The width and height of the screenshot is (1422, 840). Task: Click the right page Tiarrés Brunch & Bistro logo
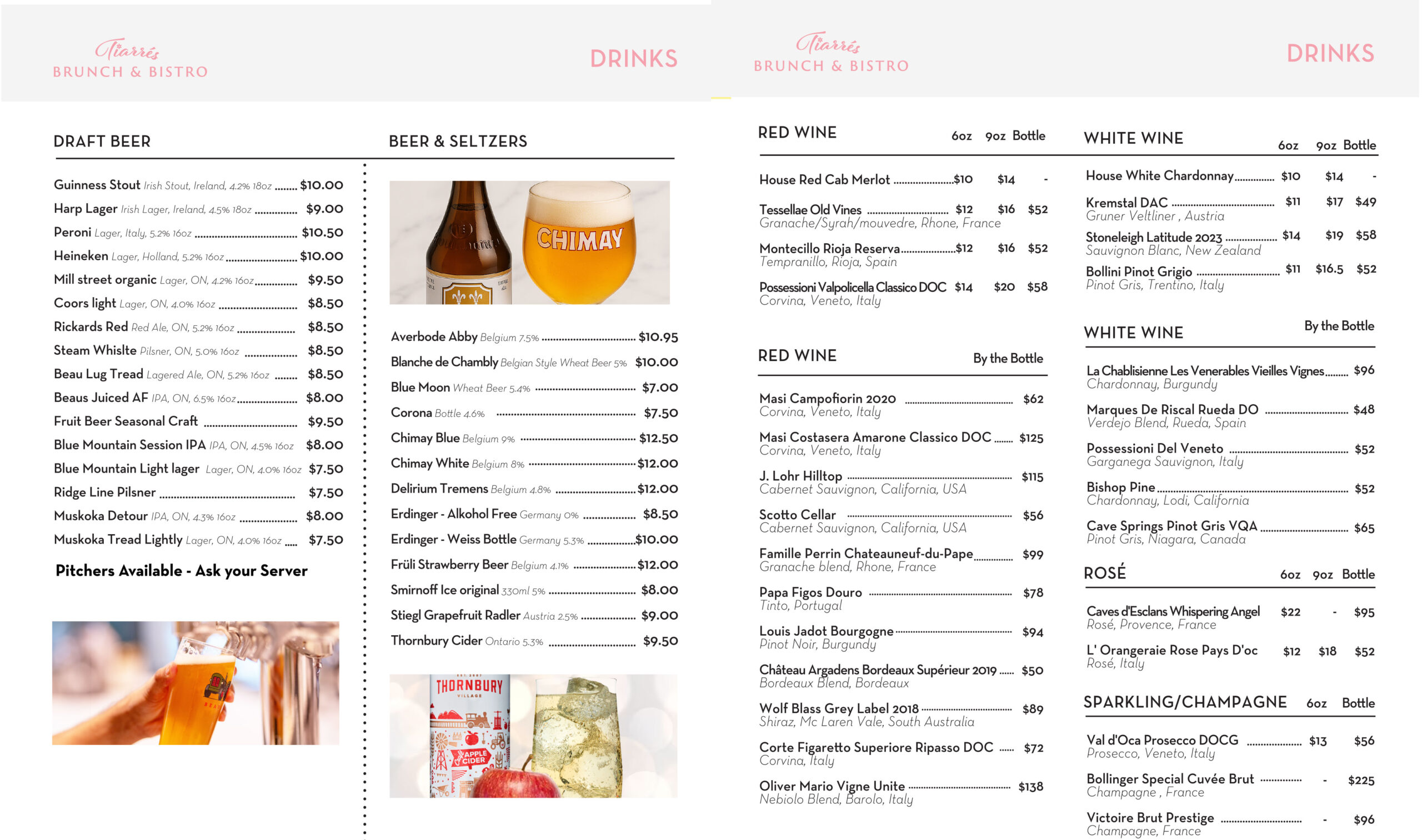point(832,52)
